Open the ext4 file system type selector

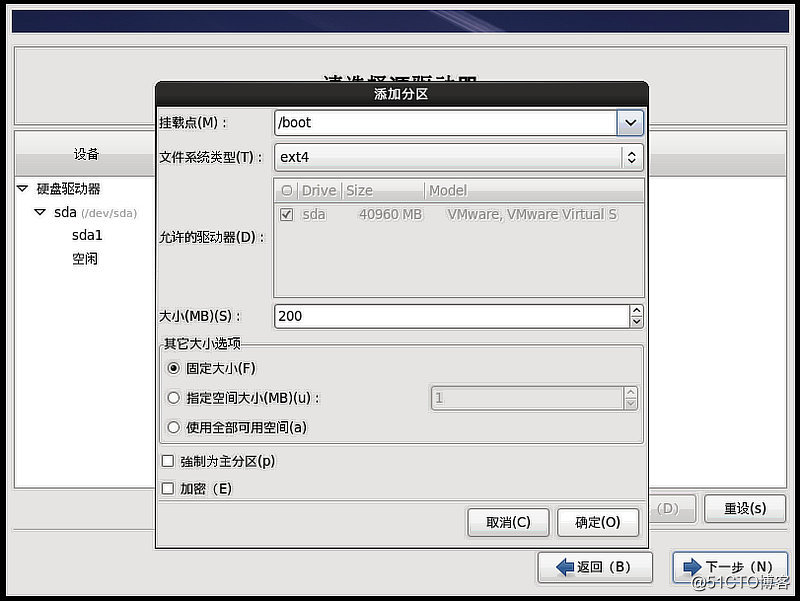point(459,157)
